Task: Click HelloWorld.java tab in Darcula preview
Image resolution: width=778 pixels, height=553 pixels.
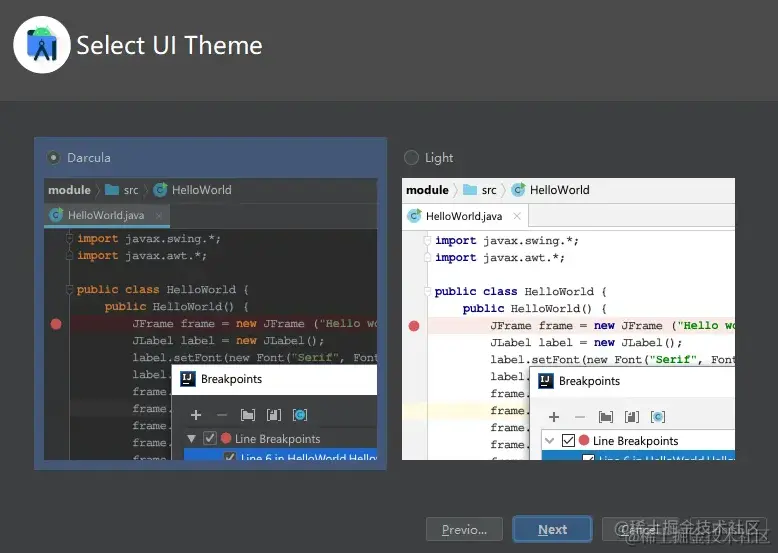Action: (x=106, y=215)
